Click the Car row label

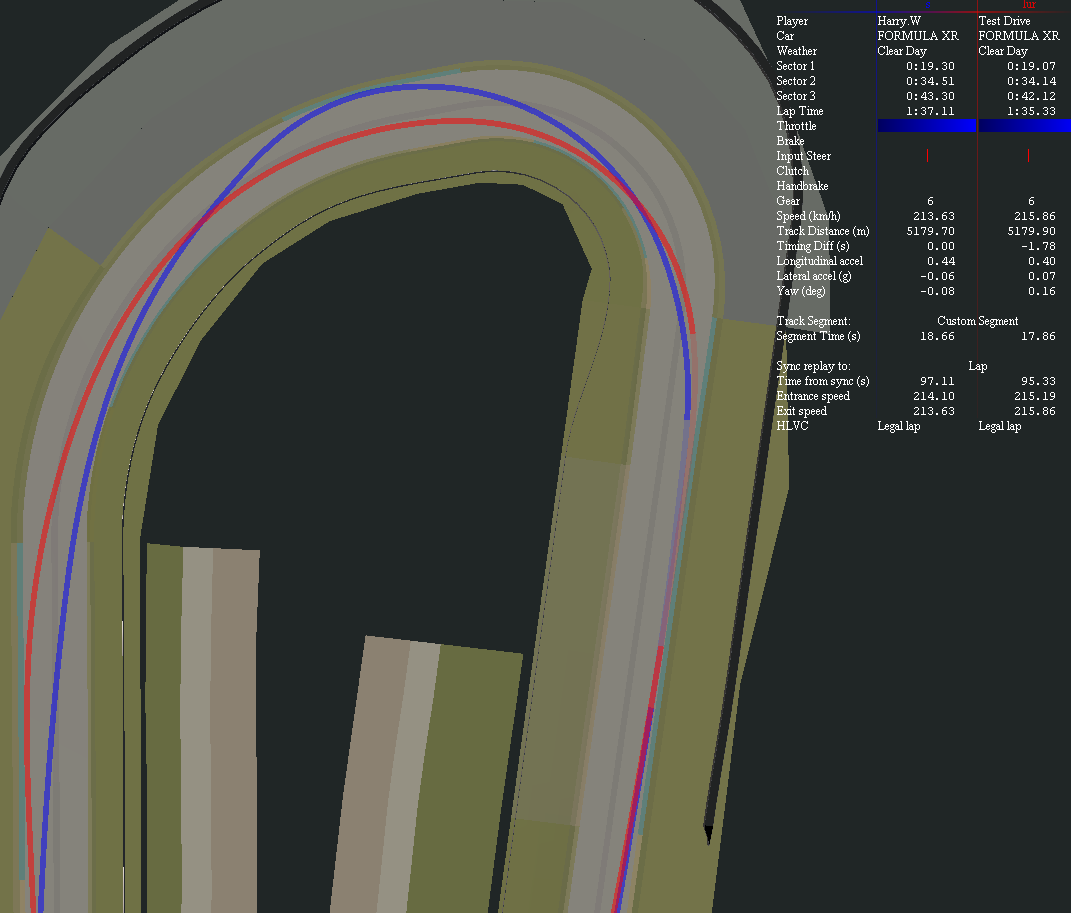tap(785, 36)
